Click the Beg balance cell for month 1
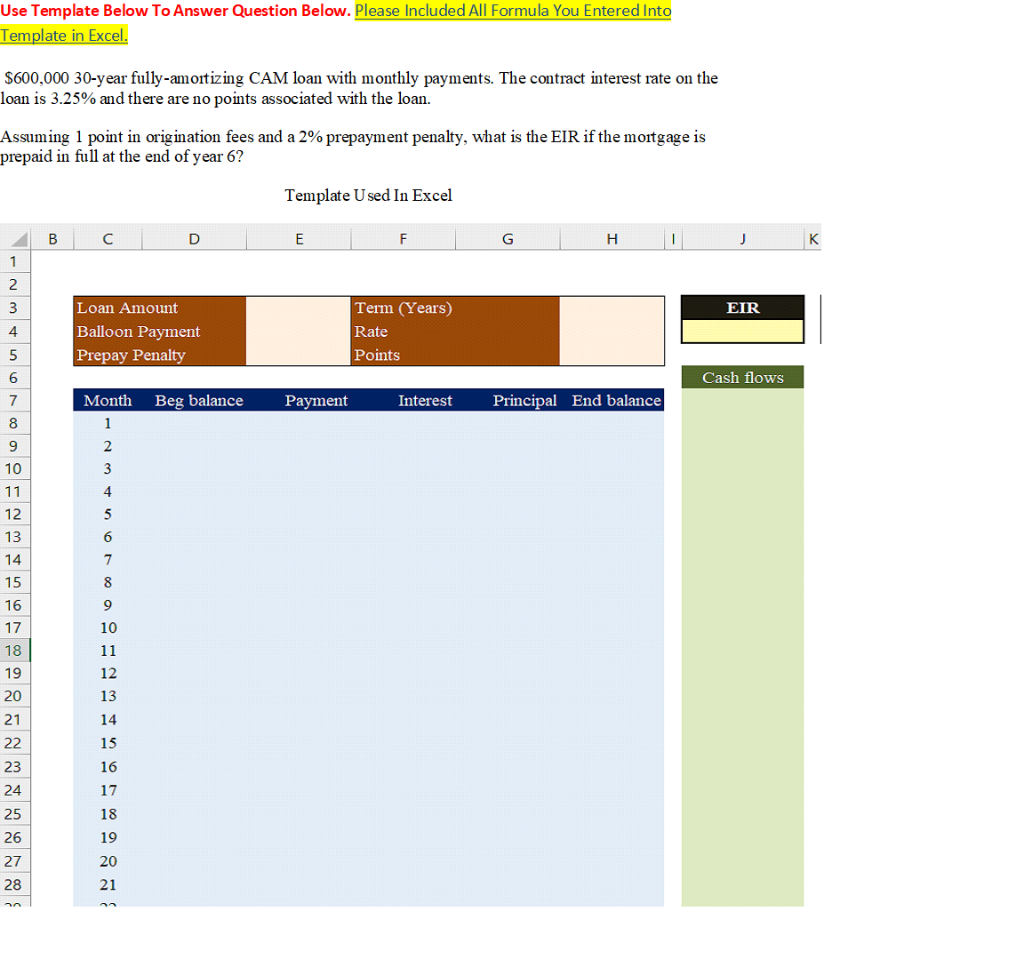 (x=194, y=423)
